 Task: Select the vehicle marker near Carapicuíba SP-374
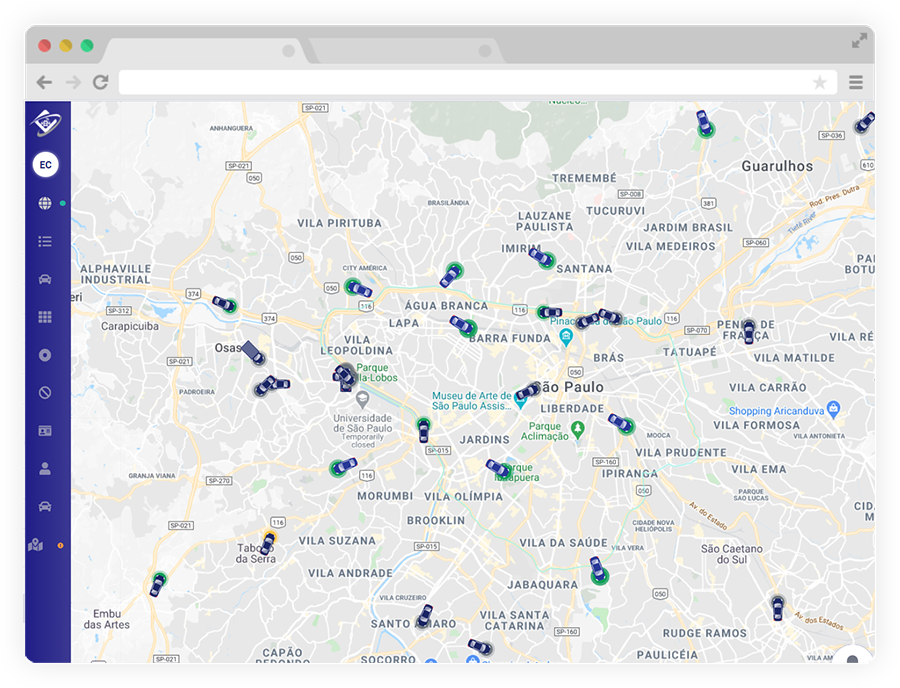pos(224,304)
